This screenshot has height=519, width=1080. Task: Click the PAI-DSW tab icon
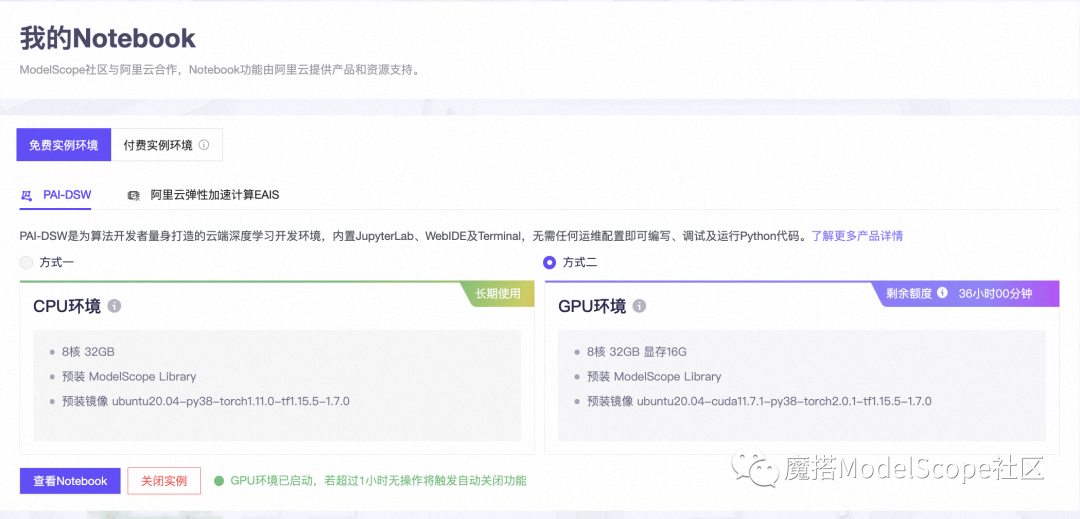coord(27,195)
